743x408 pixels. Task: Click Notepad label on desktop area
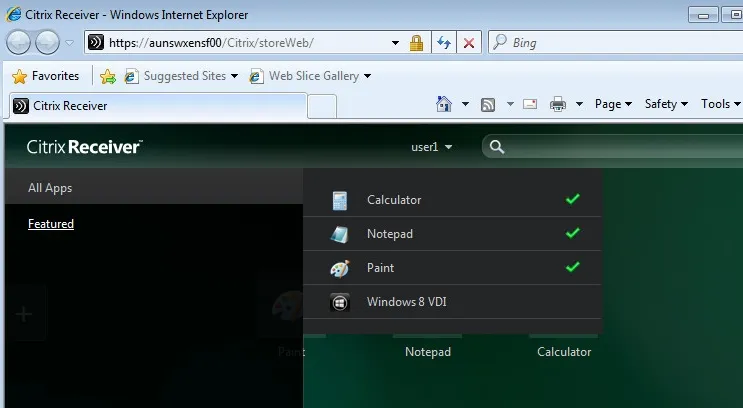point(428,352)
